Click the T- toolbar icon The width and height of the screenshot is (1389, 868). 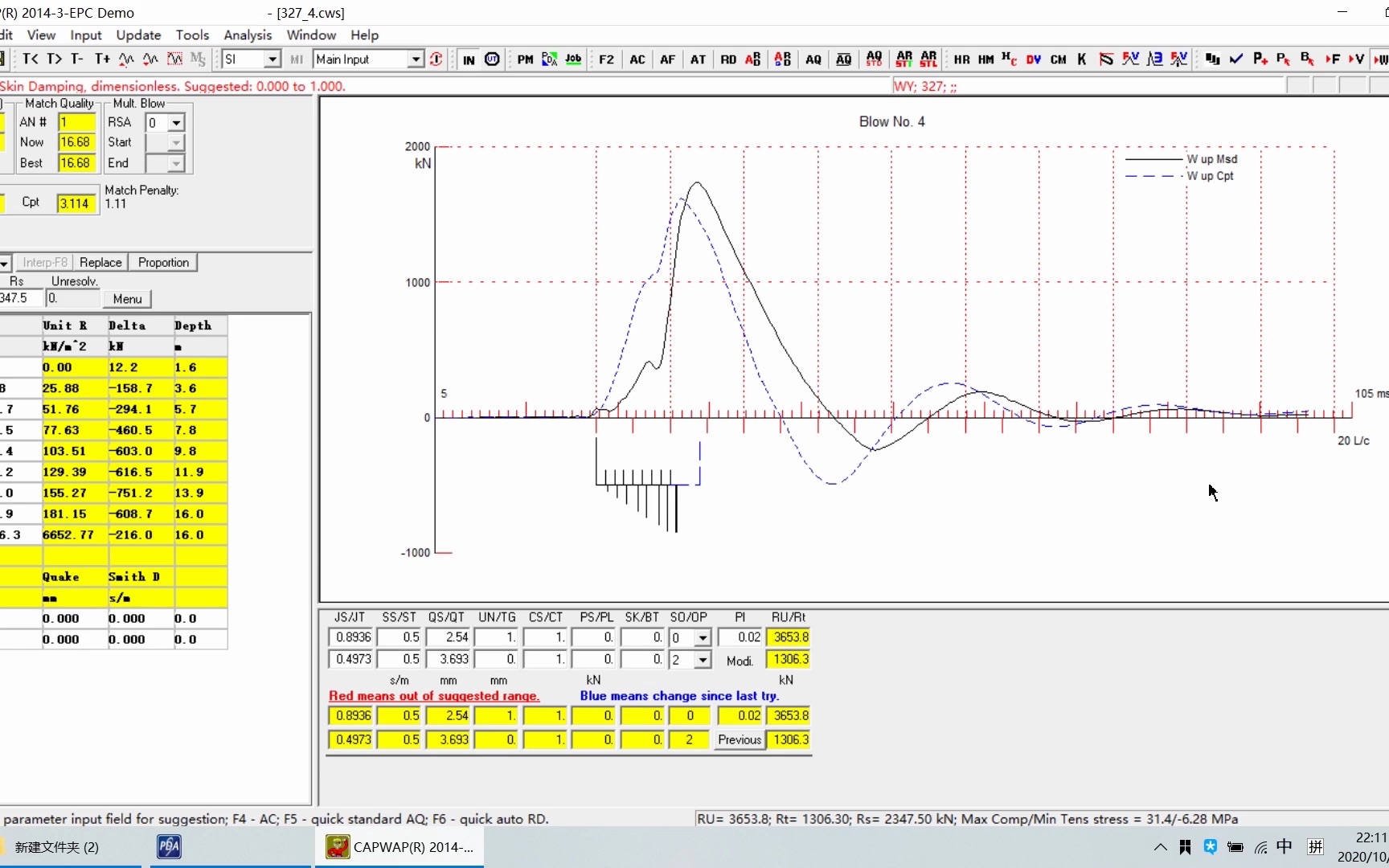pyautogui.click(x=78, y=59)
